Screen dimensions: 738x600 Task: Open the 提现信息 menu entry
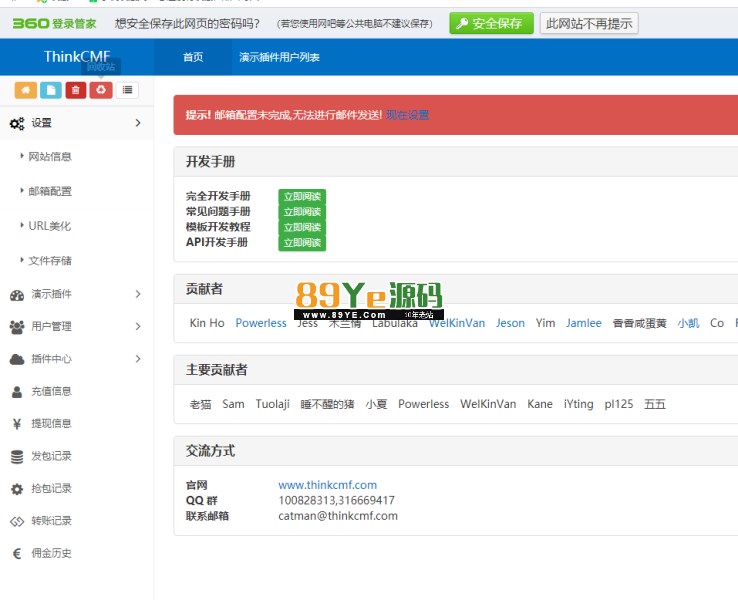[51, 424]
